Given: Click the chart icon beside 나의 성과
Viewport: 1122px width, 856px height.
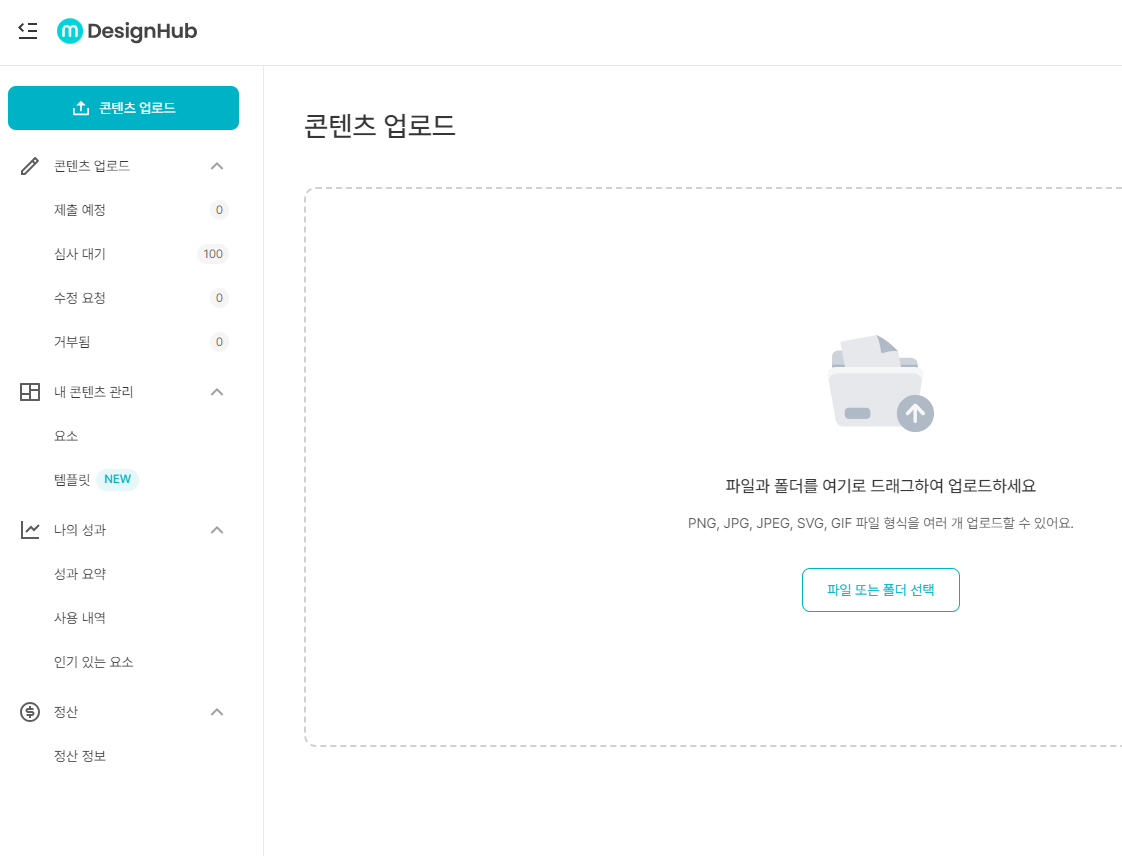Looking at the screenshot, I should click(29, 530).
